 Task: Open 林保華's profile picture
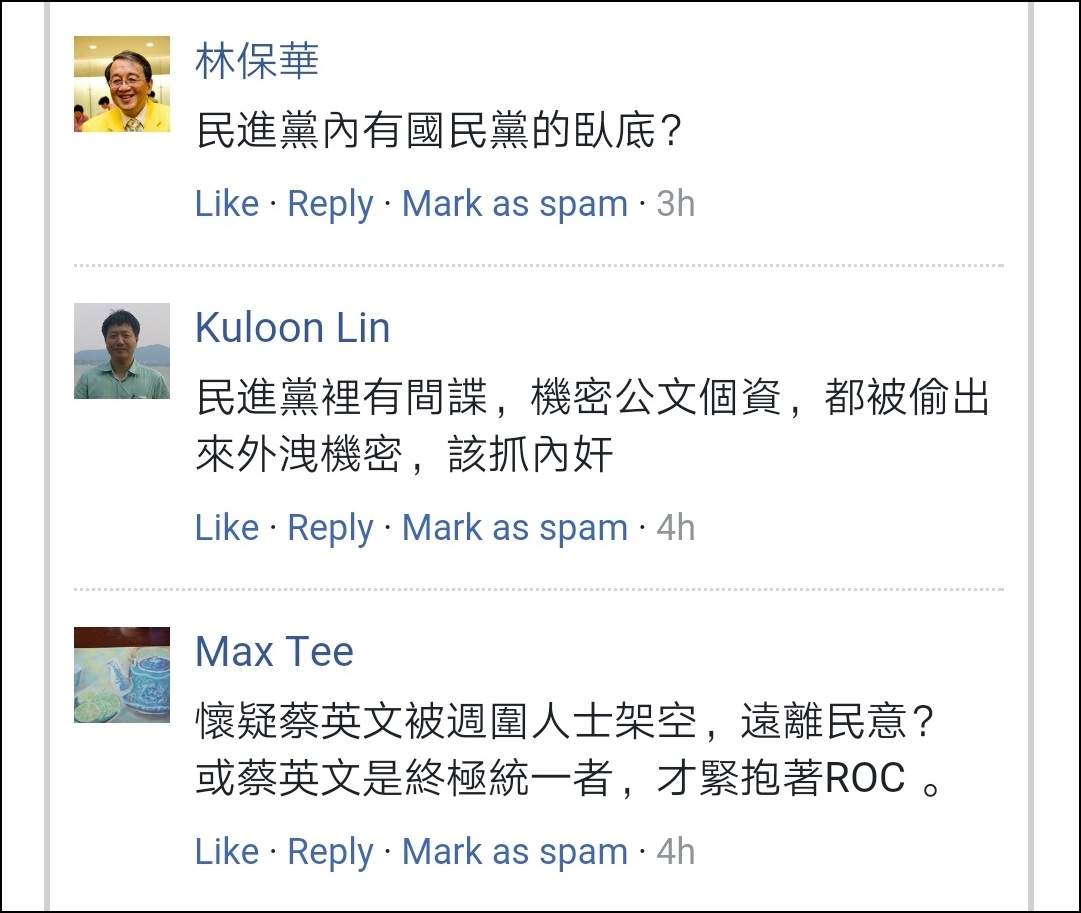point(122,84)
